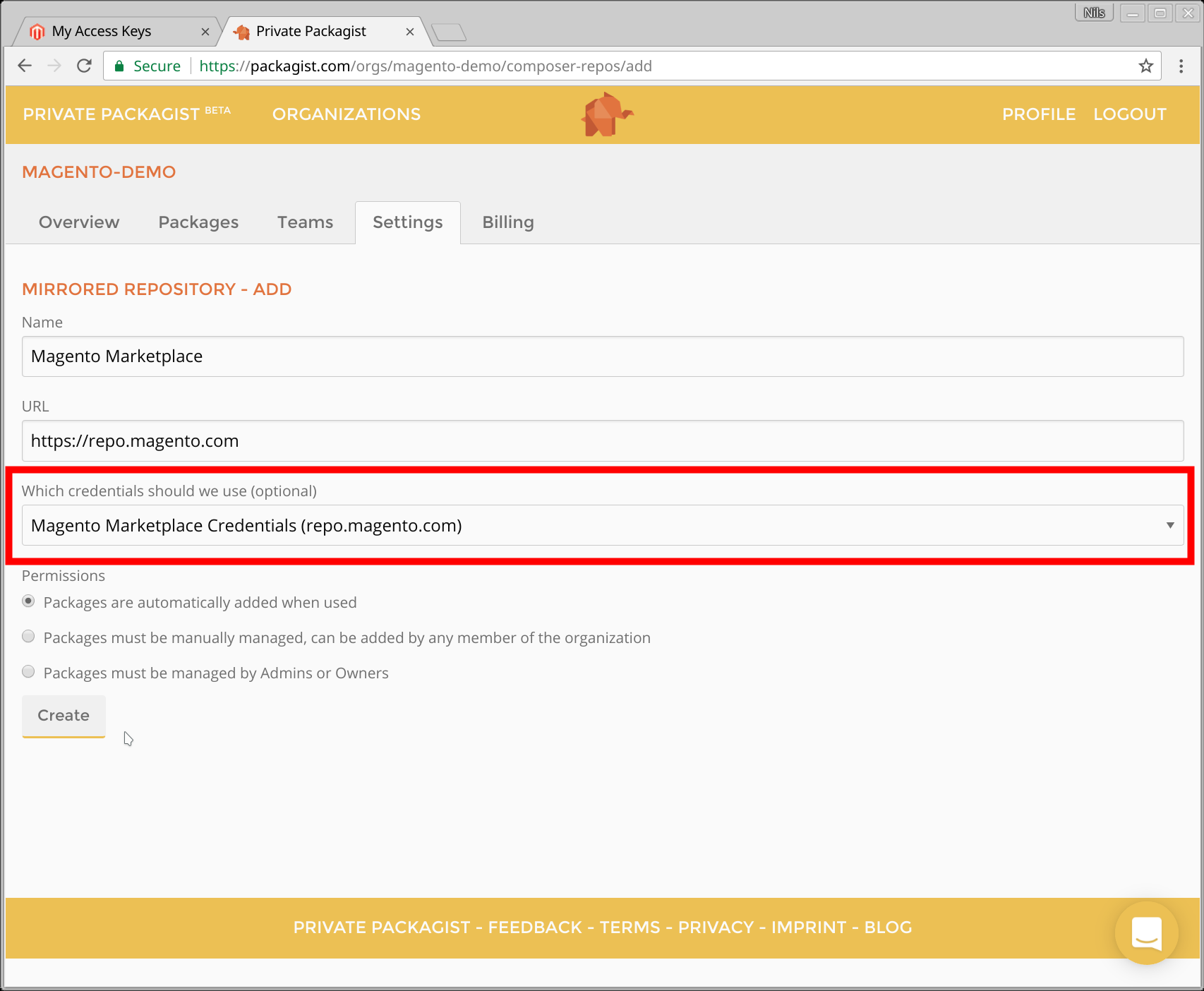Image resolution: width=1204 pixels, height=991 pixels.
Task: Open the Teams tab
Action: (x=305, y=222)
